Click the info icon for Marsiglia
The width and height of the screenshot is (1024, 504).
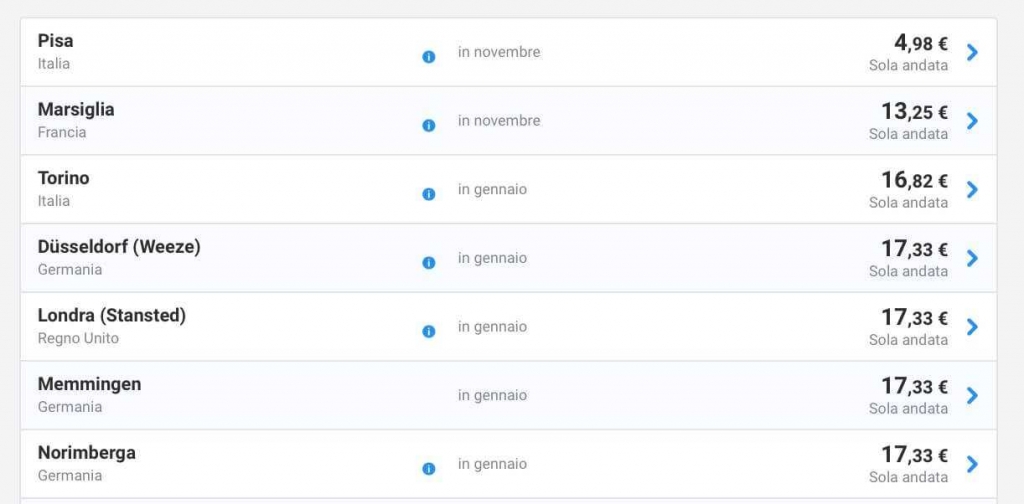click(x=429, y=126)
